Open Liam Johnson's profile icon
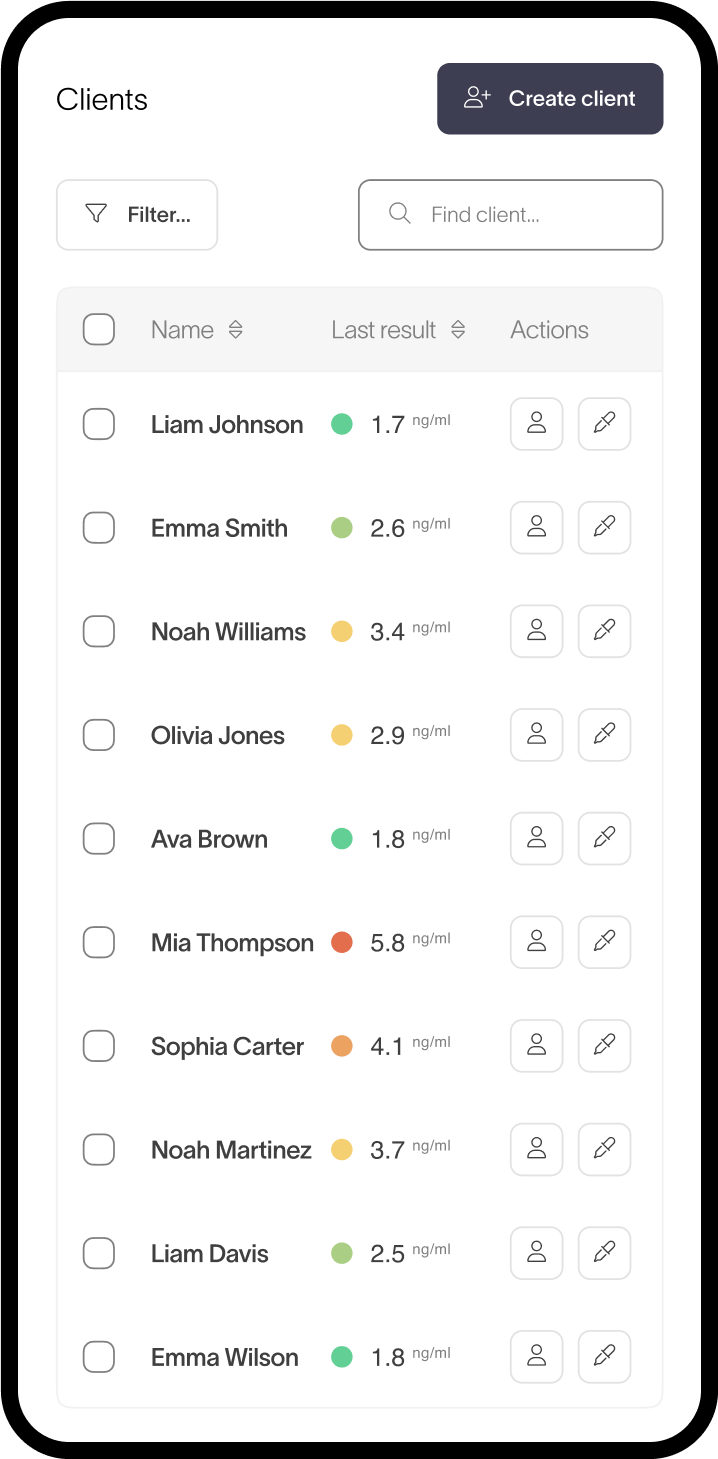The height and width of the screenshot is (1459, 718). point(536,424)
